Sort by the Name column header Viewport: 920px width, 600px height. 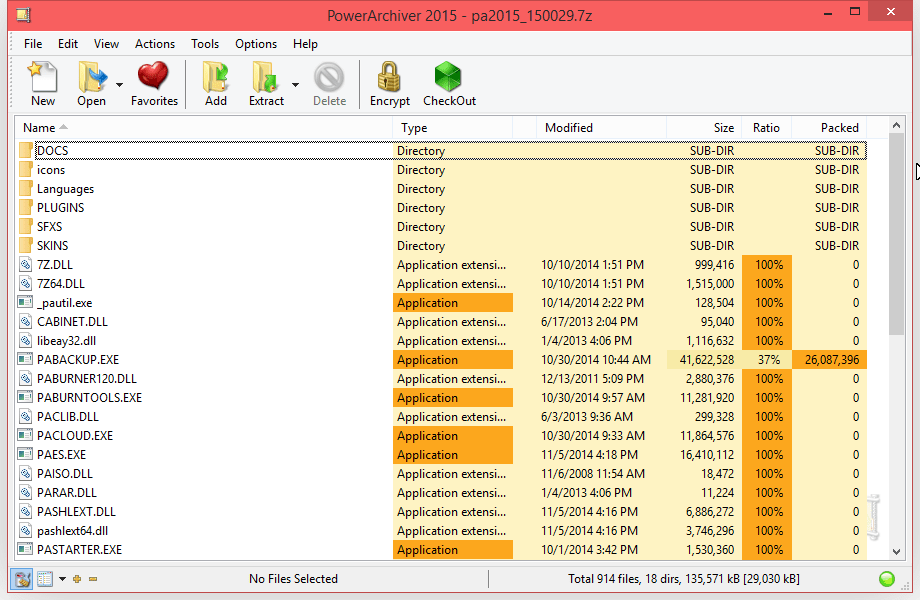tap(204, 128)
